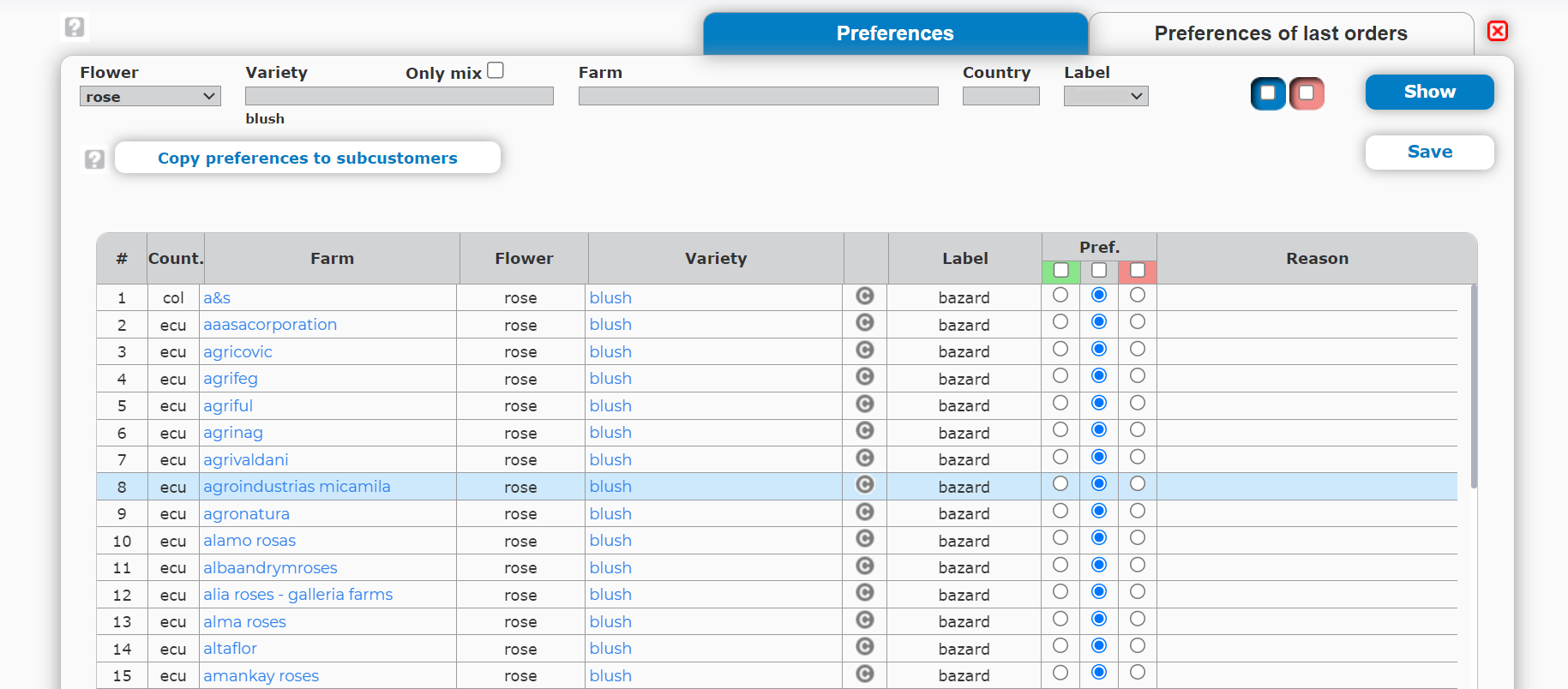
Task: Check the red Pref. header checkbox
Action: click(1138, 271)
